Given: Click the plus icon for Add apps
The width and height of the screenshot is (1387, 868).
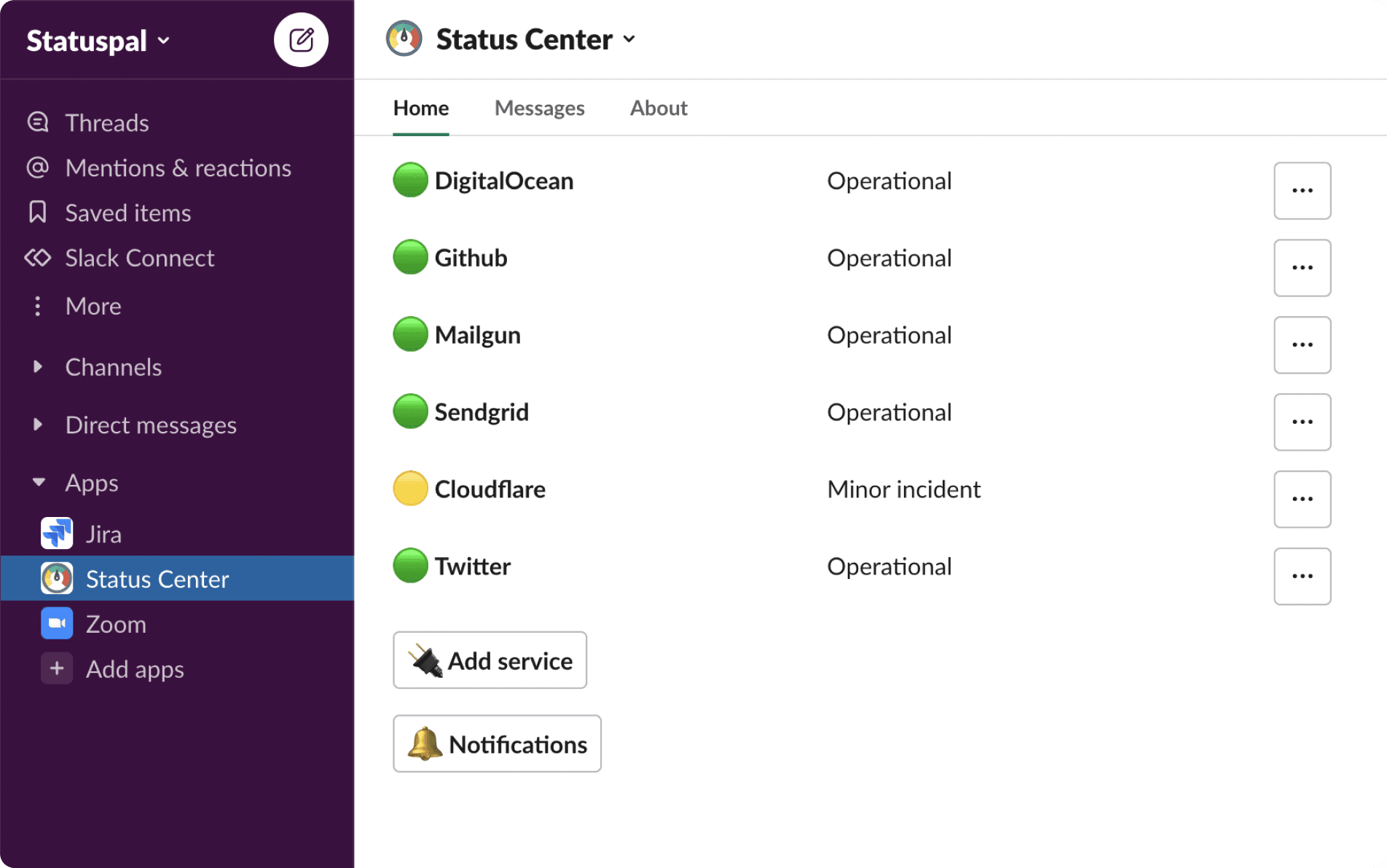Looking at the screenshot, I should [57, 668].
